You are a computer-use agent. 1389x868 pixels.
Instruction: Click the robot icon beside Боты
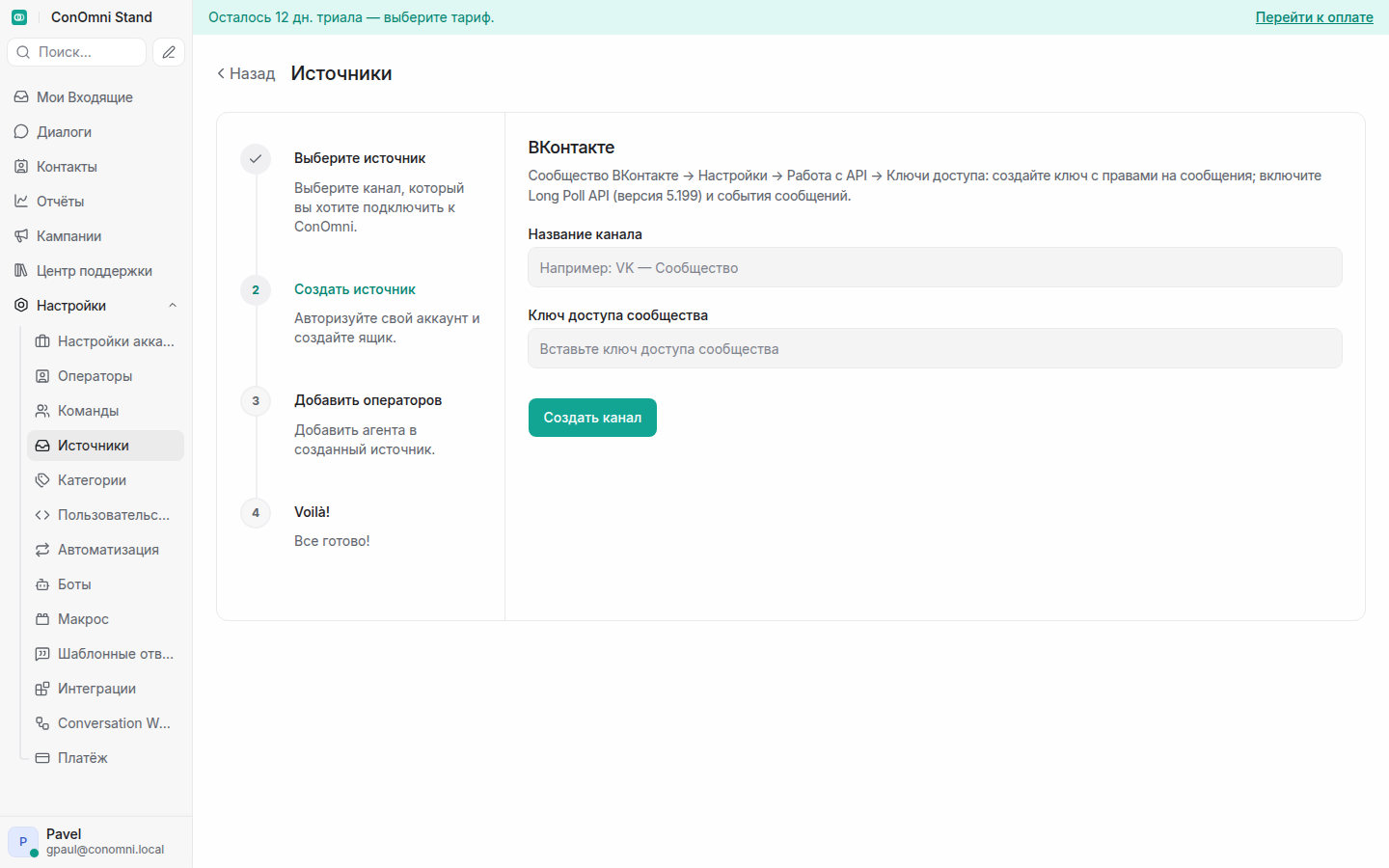pyautogui.click(x=42, y=584)
